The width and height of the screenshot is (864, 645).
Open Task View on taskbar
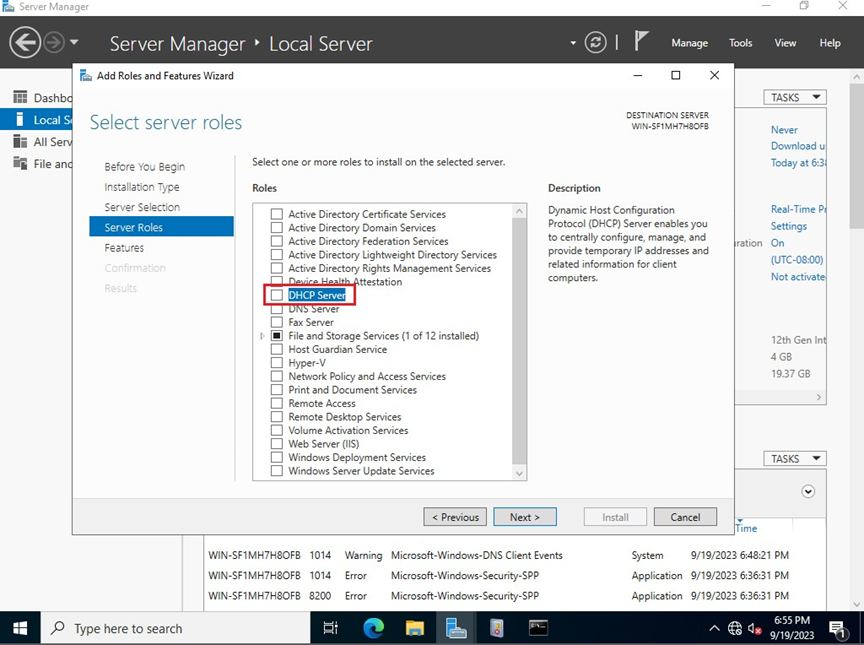[x=331, y=628]
